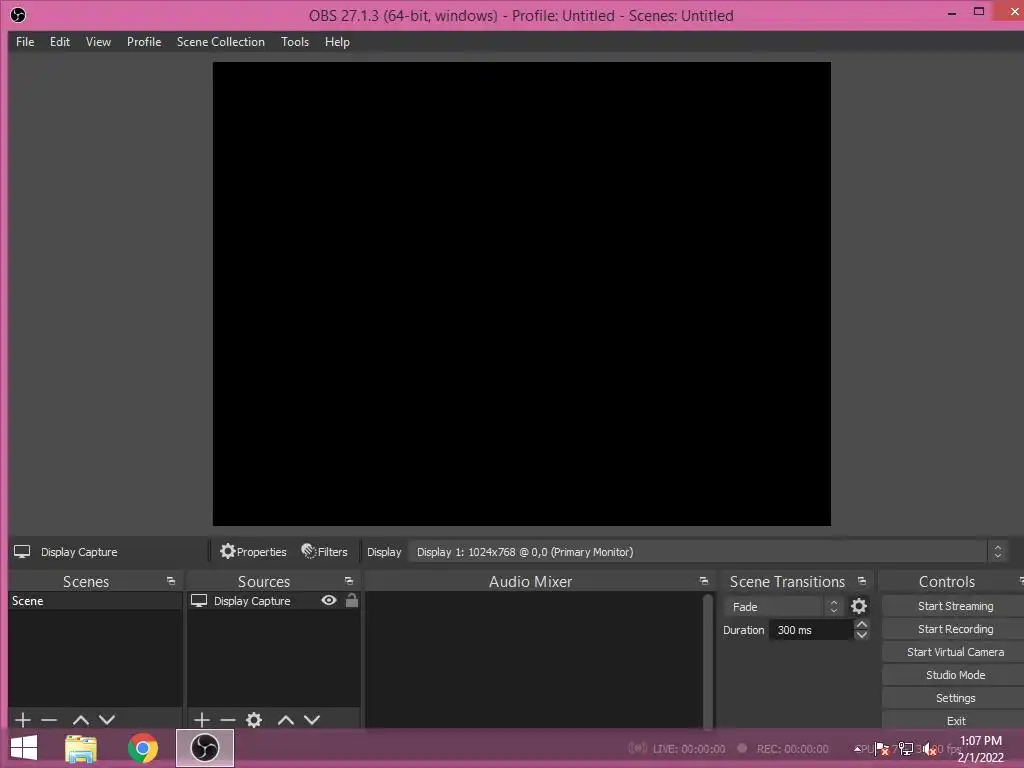Open OBS Settings
This screenshot has width=1024, height=768.
coord(955,698)
